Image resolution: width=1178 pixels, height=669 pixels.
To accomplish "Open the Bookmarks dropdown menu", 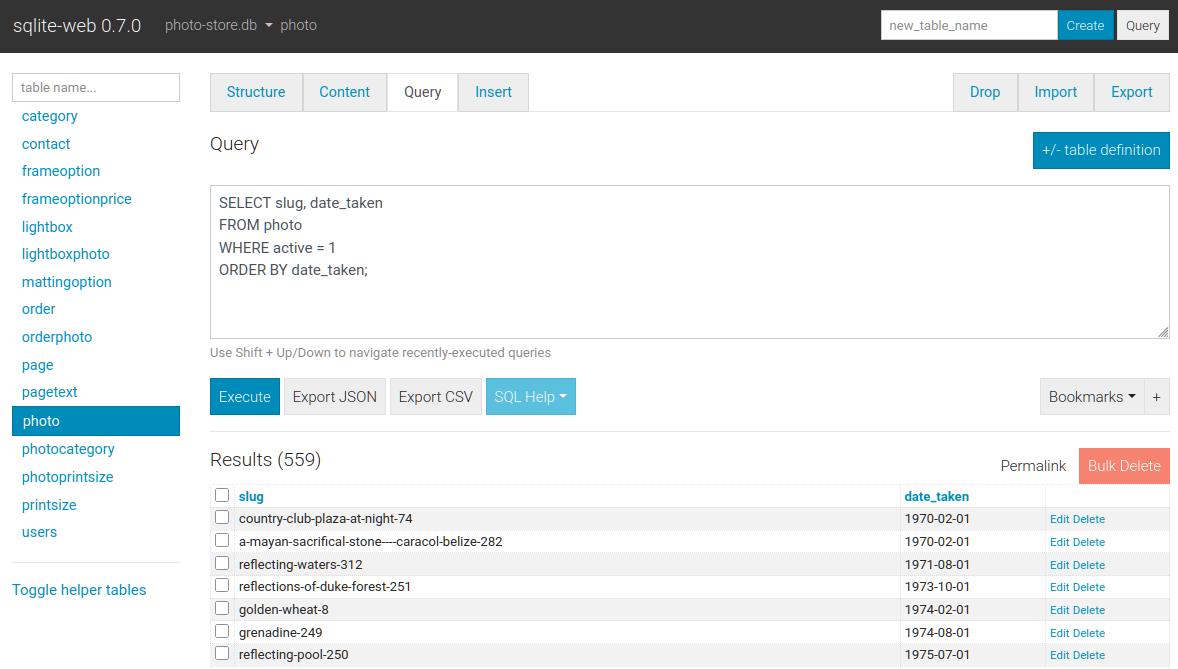I will [x=1091, y=397].
